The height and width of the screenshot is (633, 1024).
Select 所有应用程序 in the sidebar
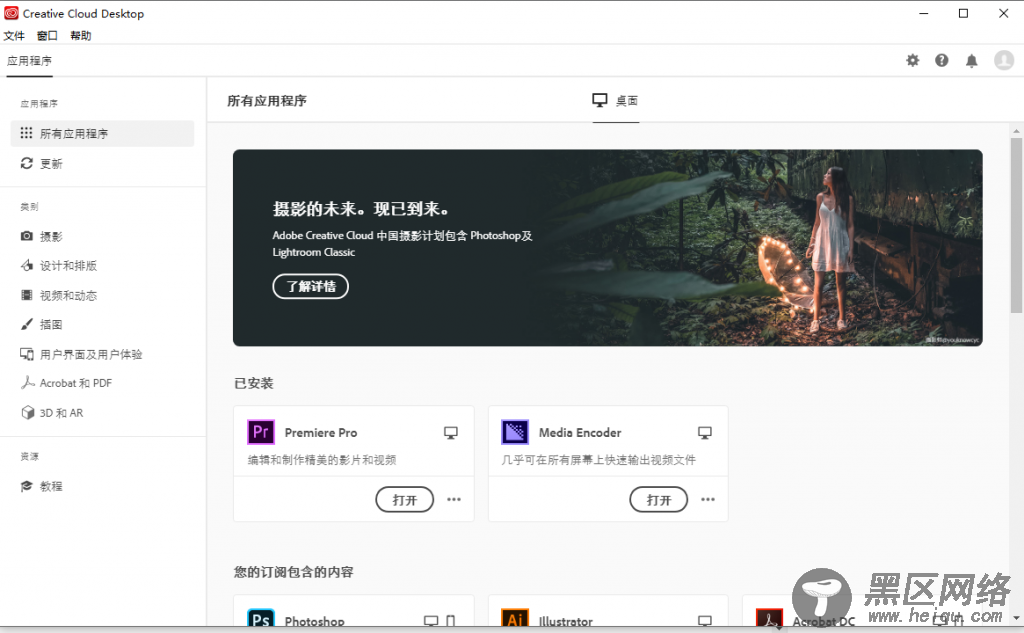click(x=103, y=133)
